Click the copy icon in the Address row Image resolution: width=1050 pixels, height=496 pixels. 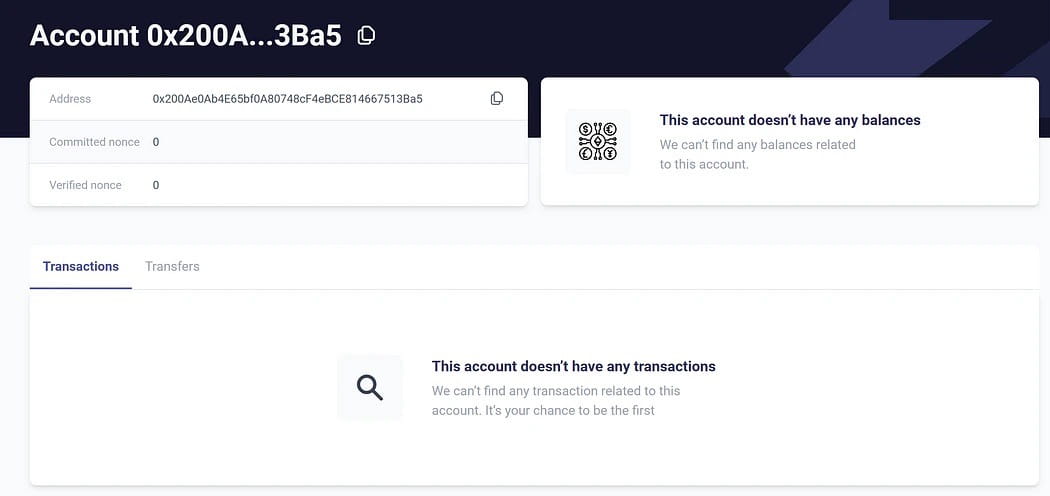click(x=497, y=98)
